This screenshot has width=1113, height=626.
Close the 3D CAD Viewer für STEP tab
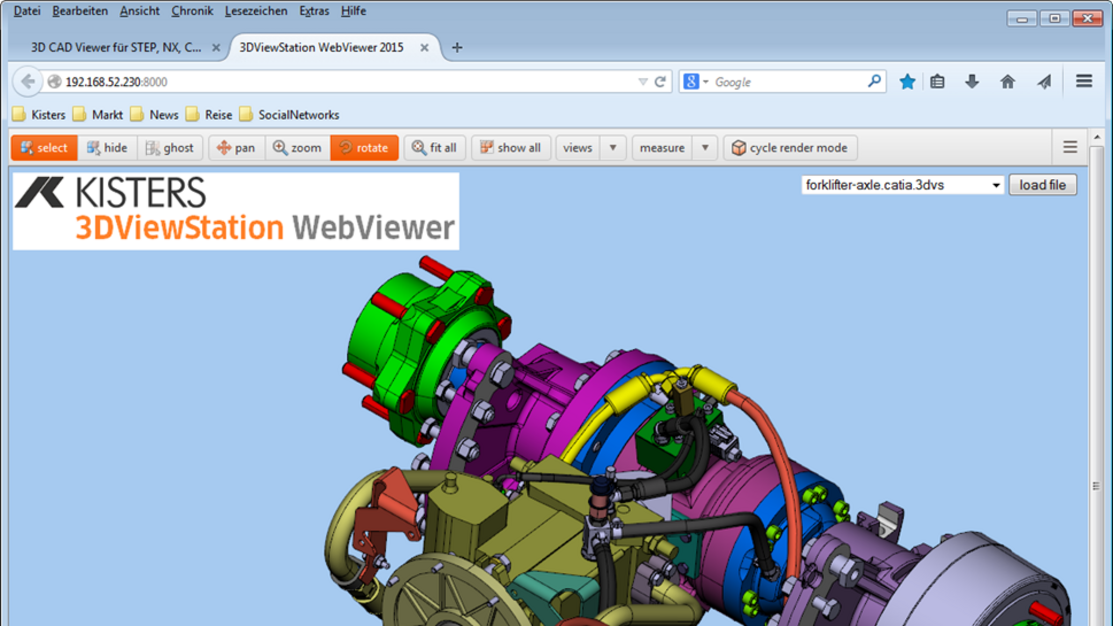pyautogui.click(x=216, y=48)
